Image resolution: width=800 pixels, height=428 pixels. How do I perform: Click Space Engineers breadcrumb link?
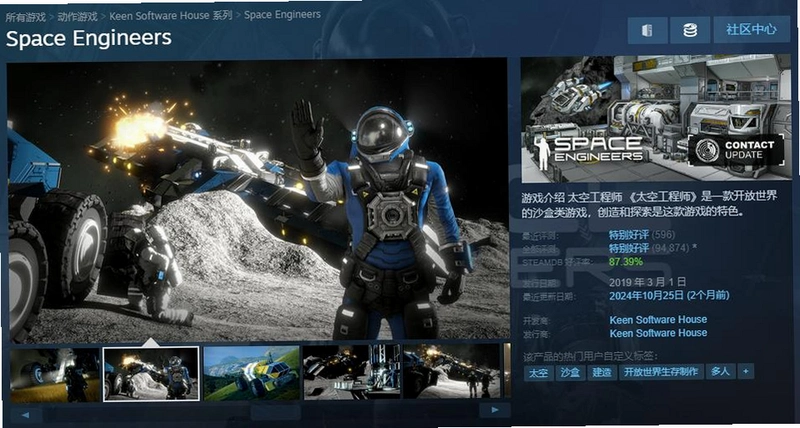click(x=282, y=14)
